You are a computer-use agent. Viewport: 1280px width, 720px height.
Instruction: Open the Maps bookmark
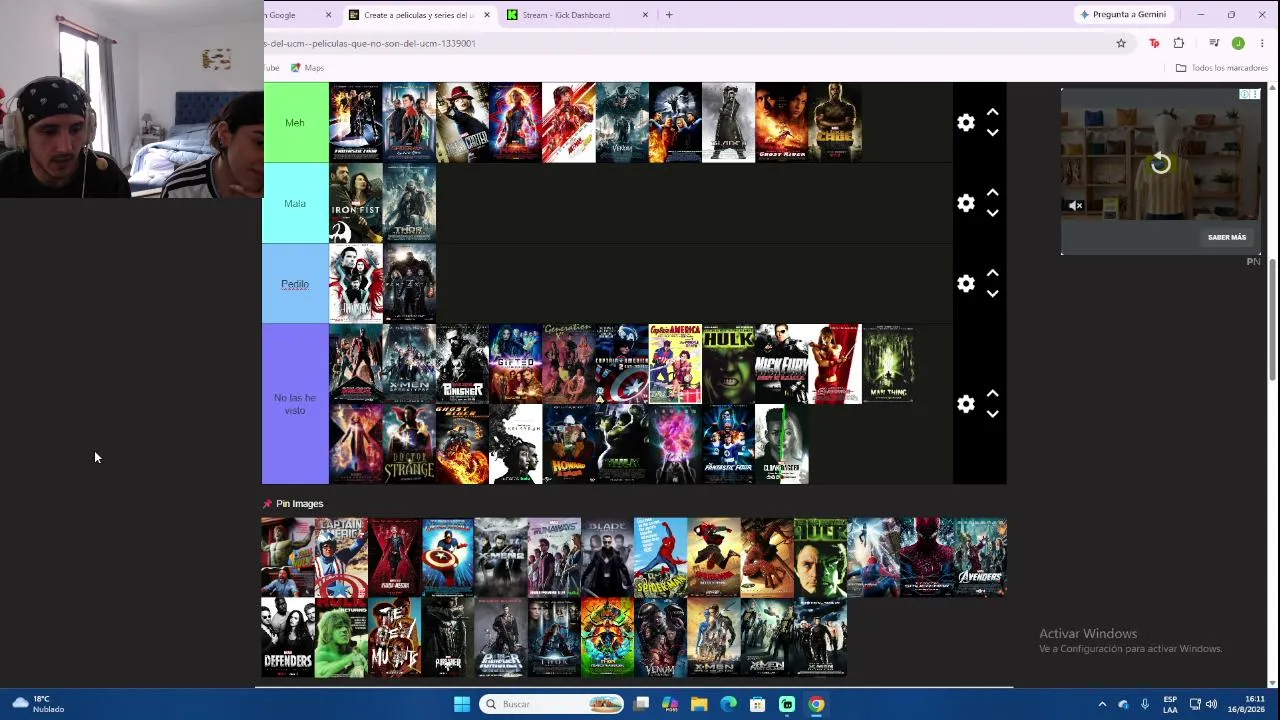307,68
